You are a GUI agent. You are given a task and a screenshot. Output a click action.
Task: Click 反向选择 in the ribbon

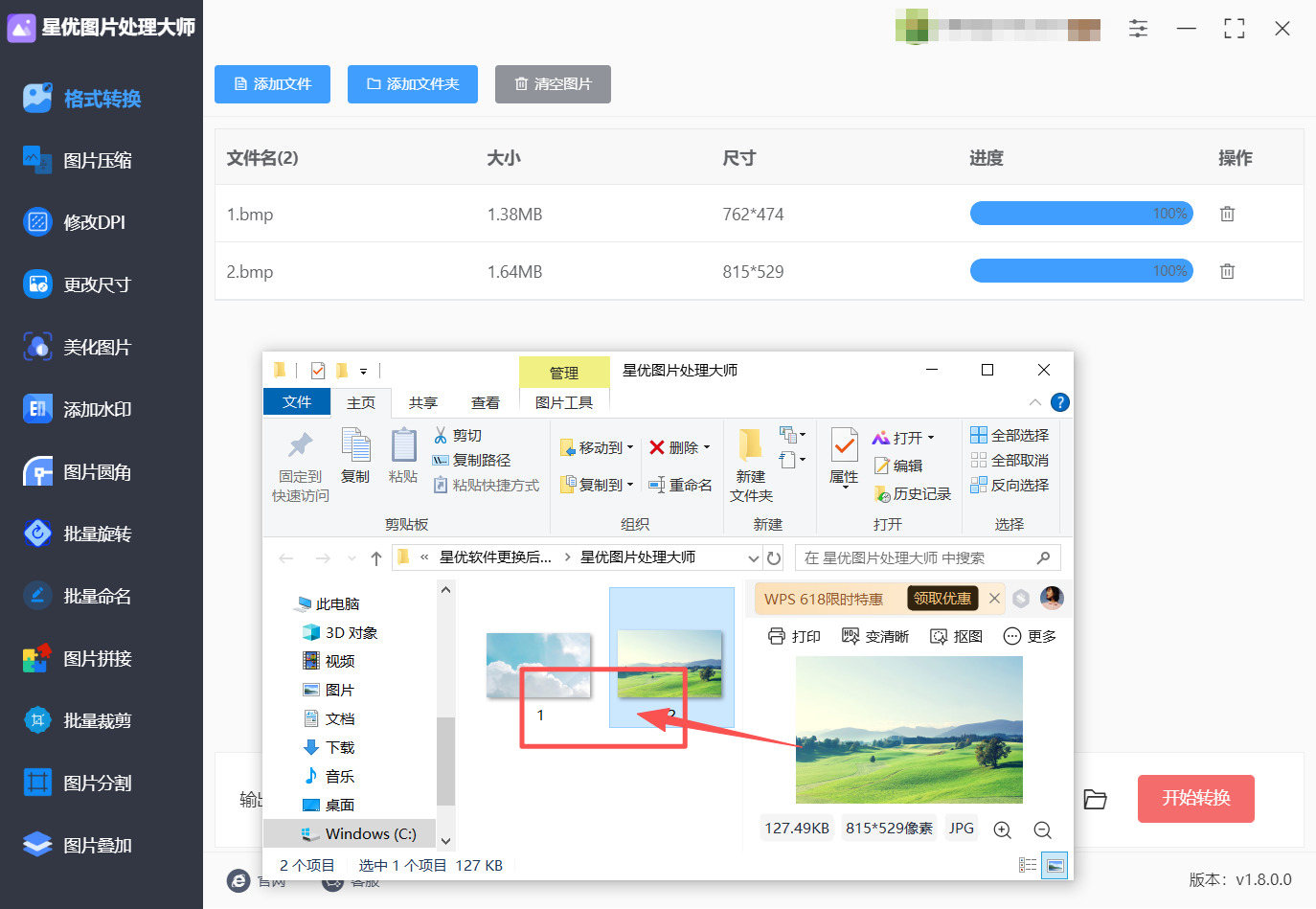click(x=1010, y=485)
